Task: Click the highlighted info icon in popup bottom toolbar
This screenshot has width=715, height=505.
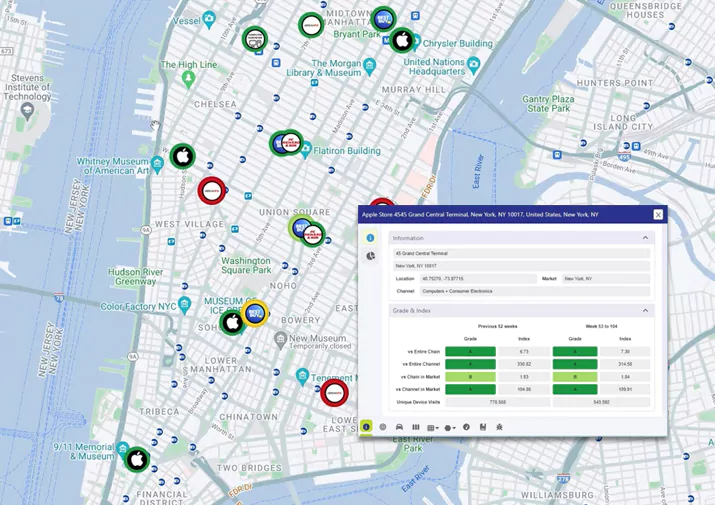Action: pyautogui.click(x=366, y=427)
